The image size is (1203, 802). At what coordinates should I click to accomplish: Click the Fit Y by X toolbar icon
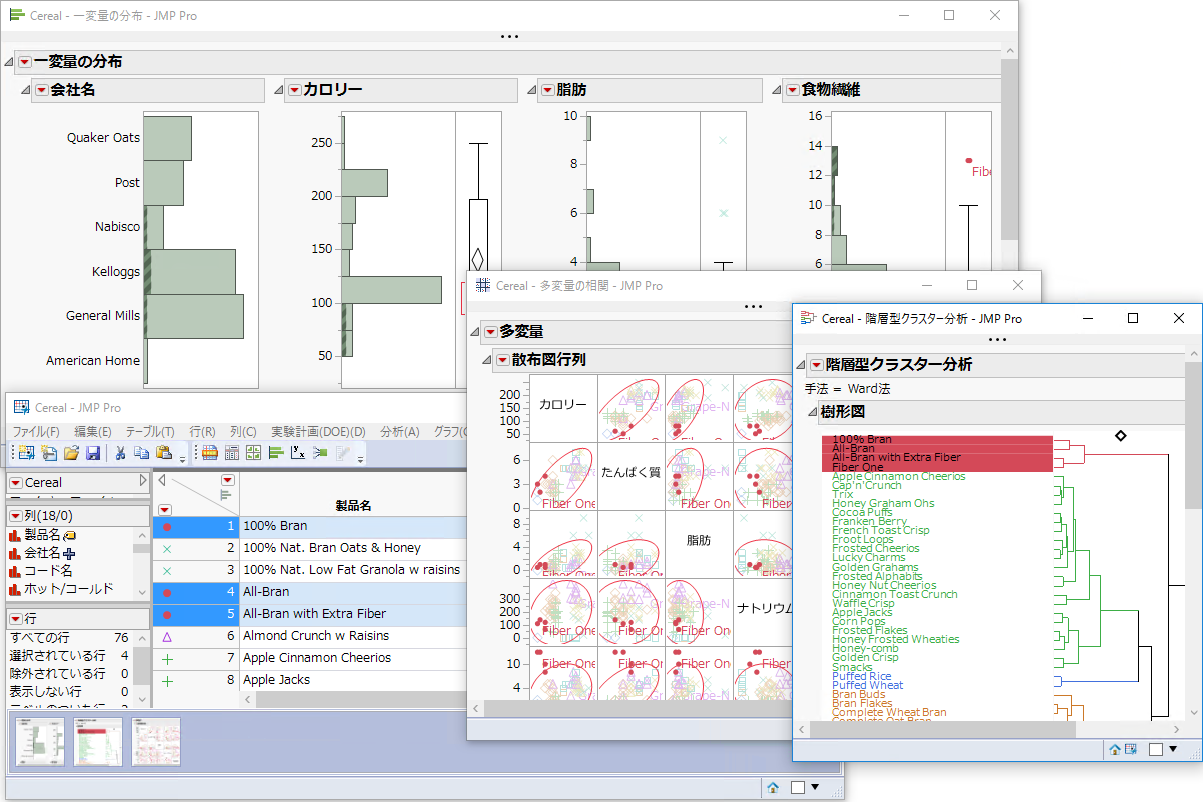coord(297,453)
